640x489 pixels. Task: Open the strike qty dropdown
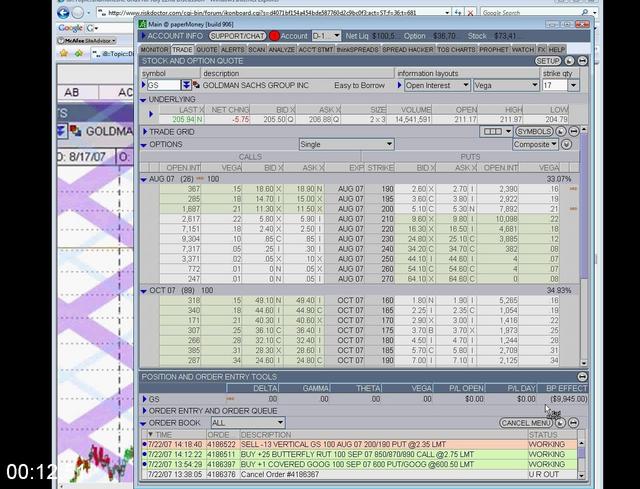click(x=573, y=85)
